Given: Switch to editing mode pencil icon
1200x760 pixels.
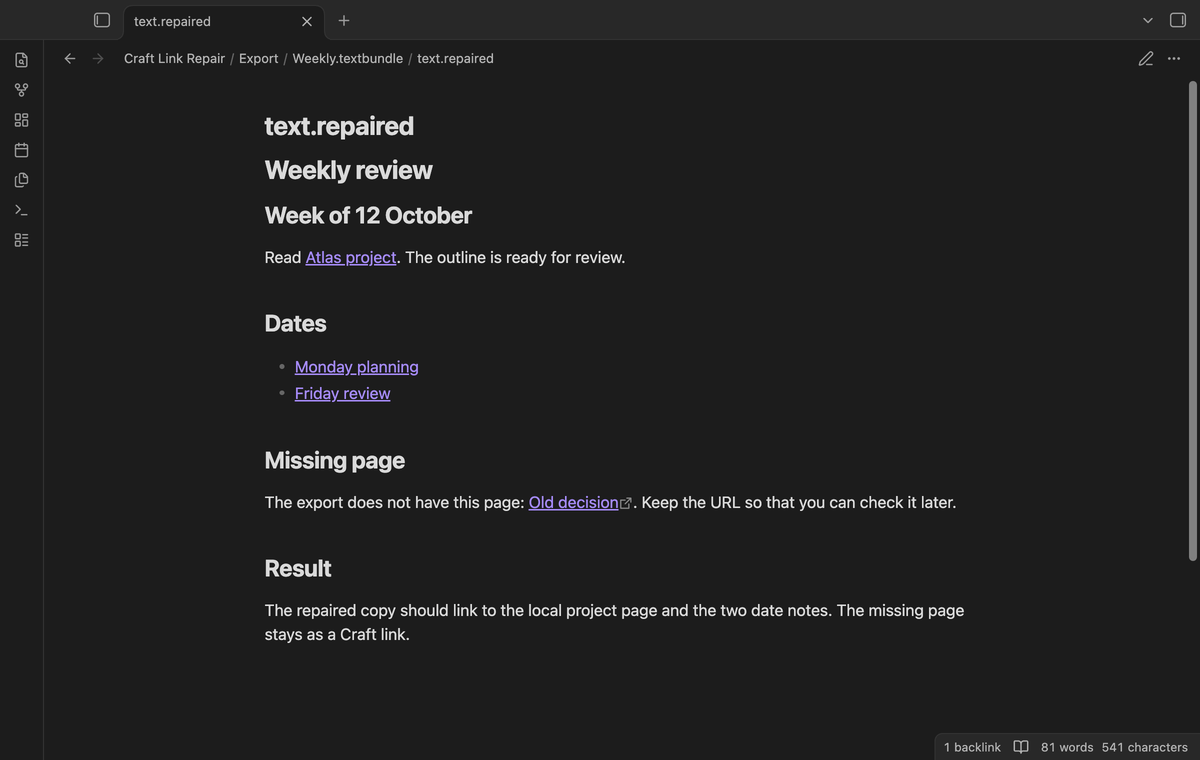Looking at the screenshot, I should [1146, 59].
